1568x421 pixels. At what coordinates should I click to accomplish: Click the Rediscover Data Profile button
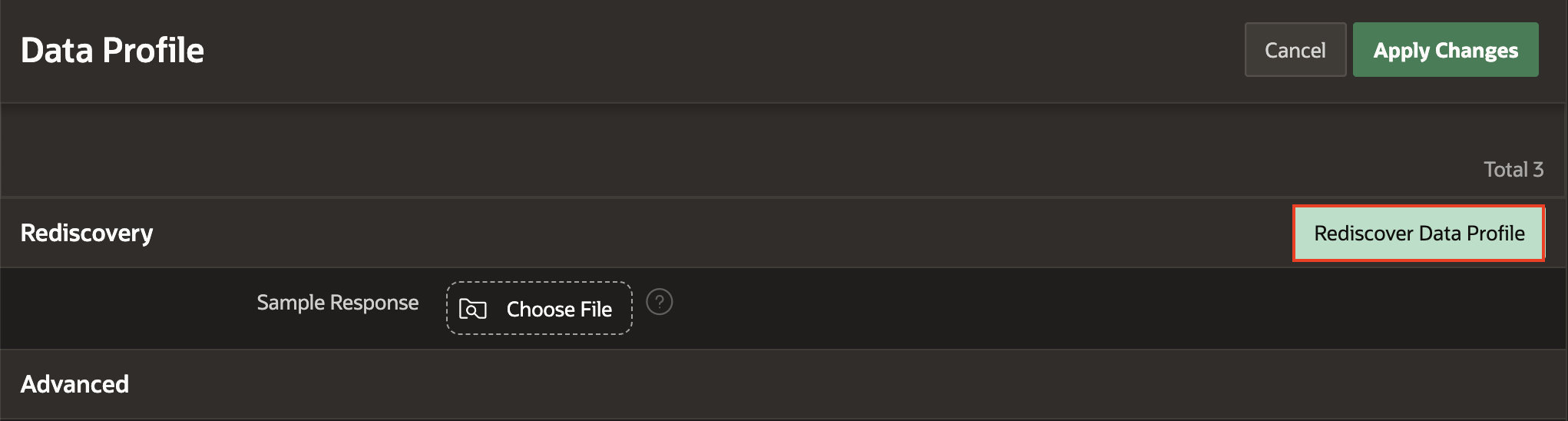(1418, 234)
